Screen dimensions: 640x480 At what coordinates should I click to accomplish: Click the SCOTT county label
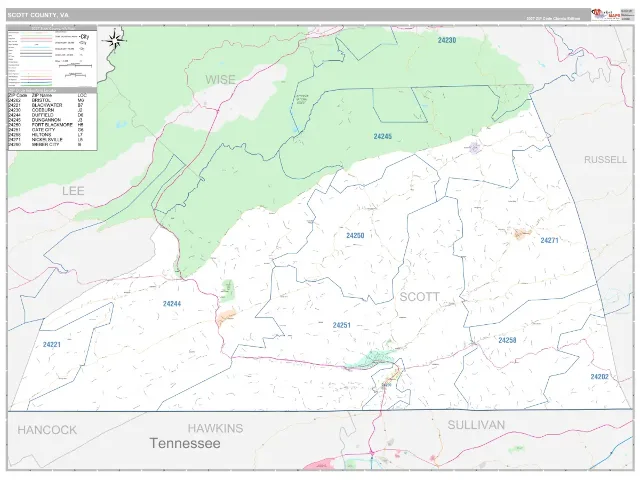tap(419, 297)
